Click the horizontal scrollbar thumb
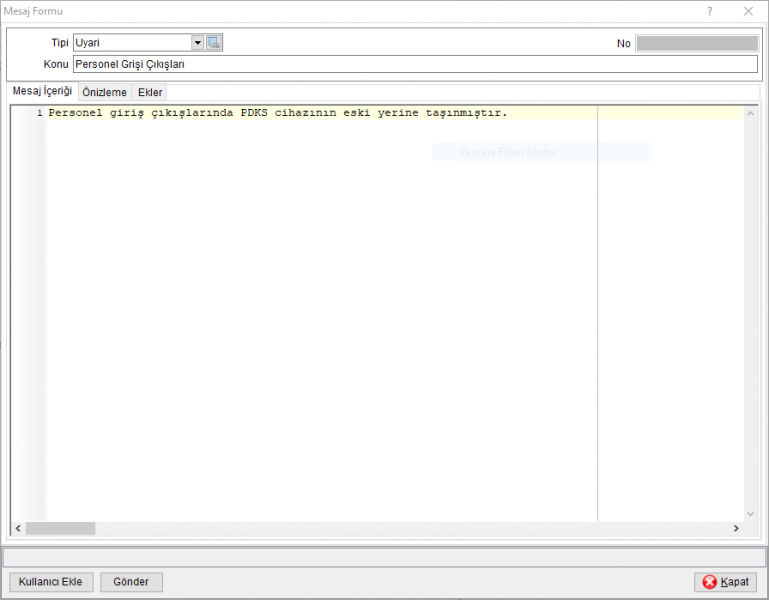769x600 pixels. [x=60, y=528]
